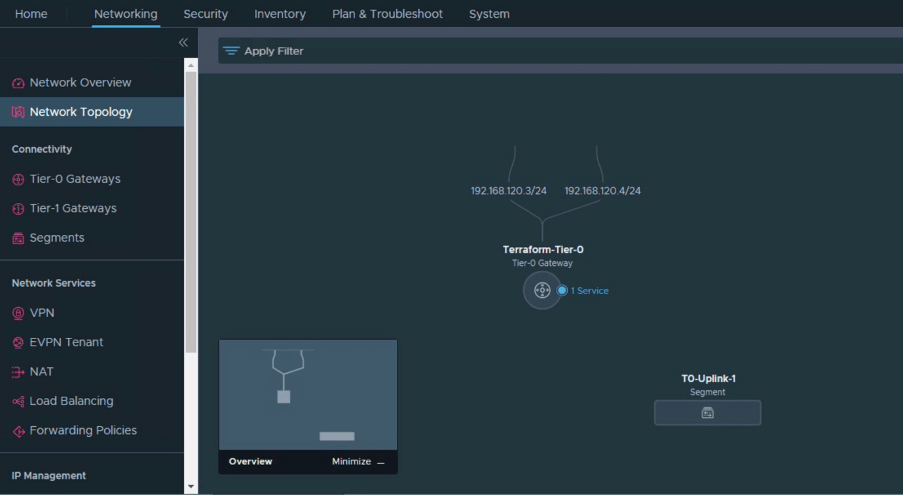Image resolution: width=904 pixels, height=496 pixels.
Task: Click the Tier-0 Gateways sidebar icon
Action: (x=18, y=179)
